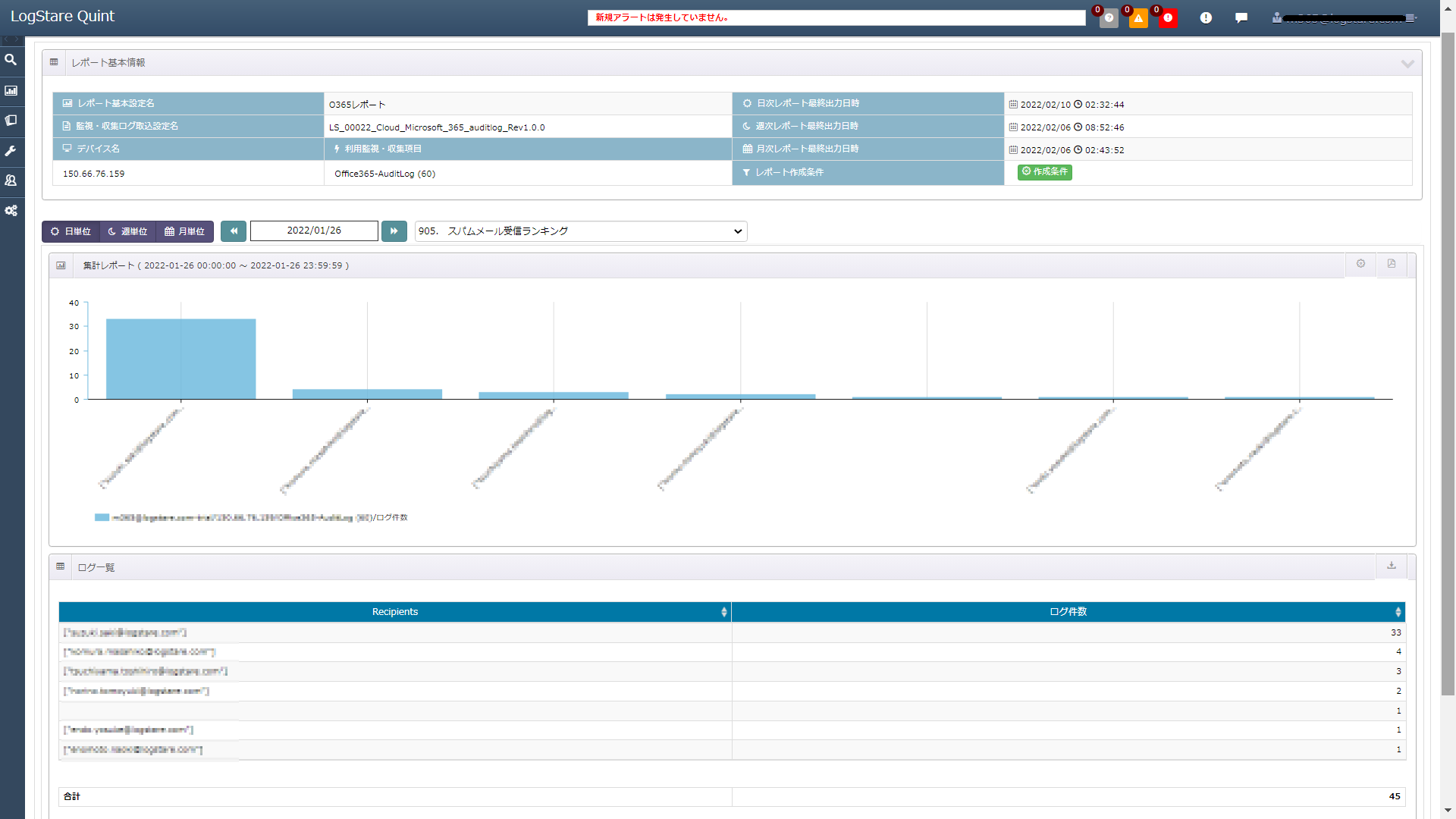Open the chat message icon in header
The width and height of the screenshot is (1456, 819).
[1241, 17]
